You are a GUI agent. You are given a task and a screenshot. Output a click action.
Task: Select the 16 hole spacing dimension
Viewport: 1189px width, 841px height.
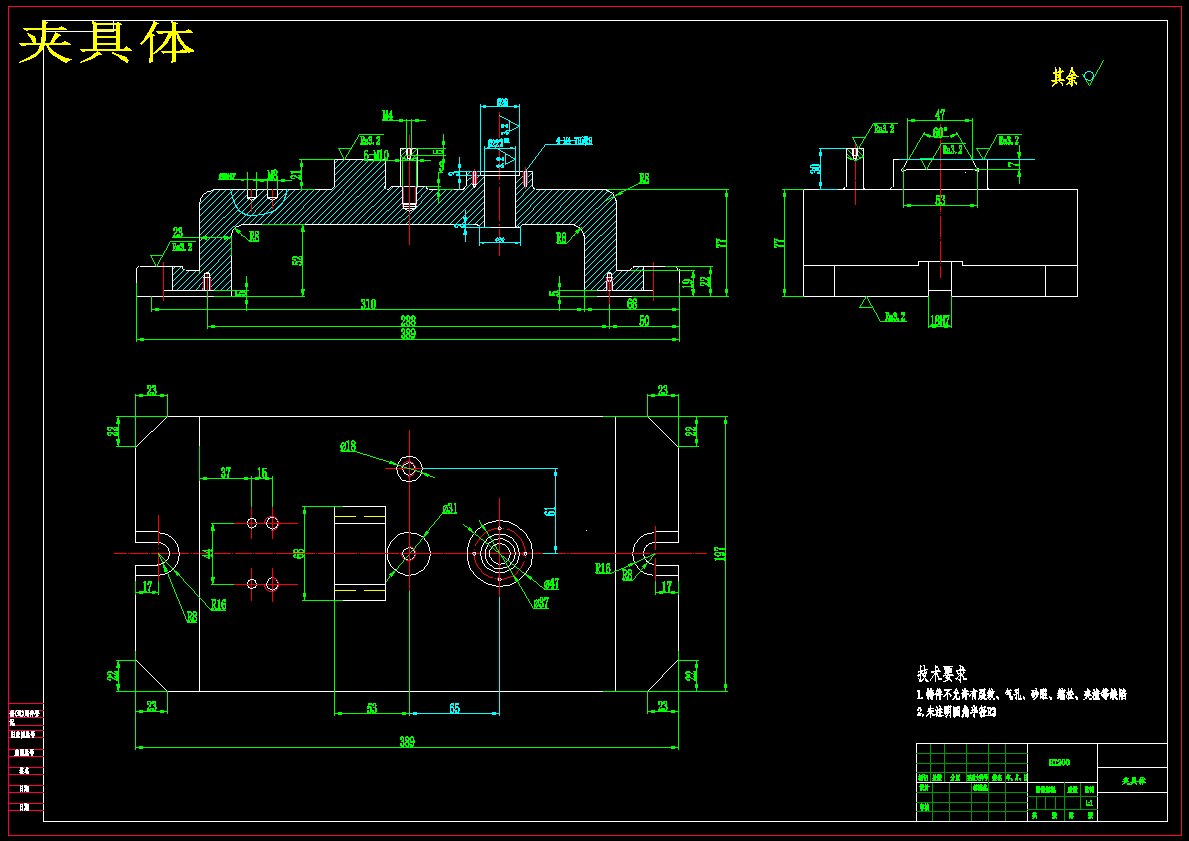click(x=262, y=472)
